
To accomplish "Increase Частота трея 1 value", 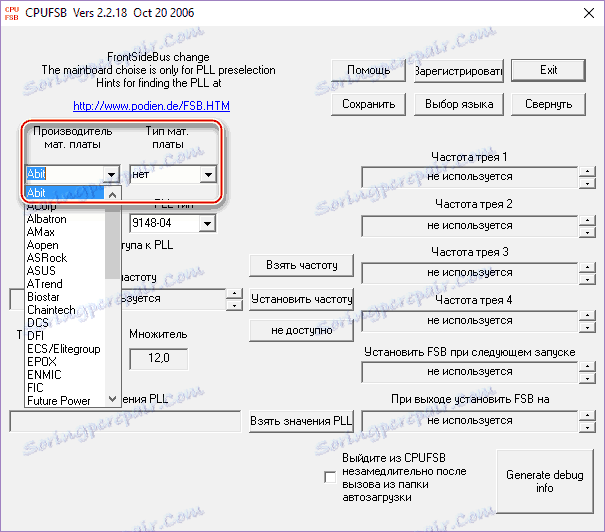I will pos(587,171).
